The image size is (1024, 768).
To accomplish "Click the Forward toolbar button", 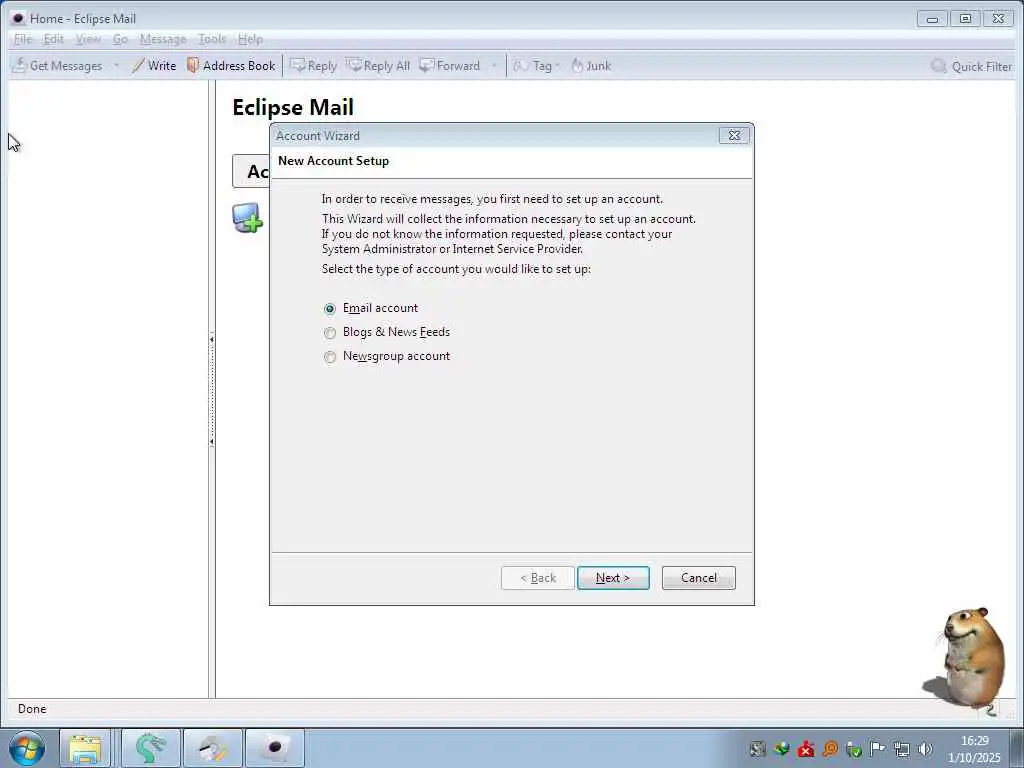I will tap(450, 66).
